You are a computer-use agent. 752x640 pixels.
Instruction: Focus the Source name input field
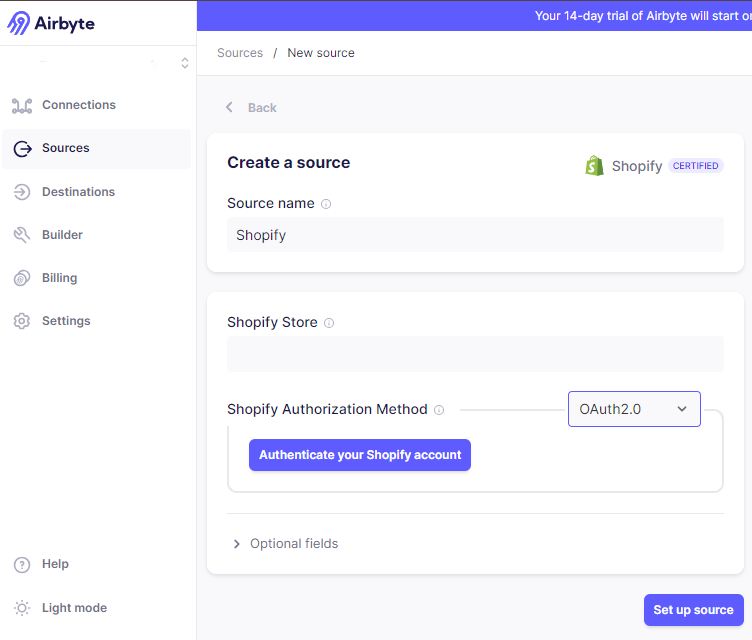[x=475, y=235]
